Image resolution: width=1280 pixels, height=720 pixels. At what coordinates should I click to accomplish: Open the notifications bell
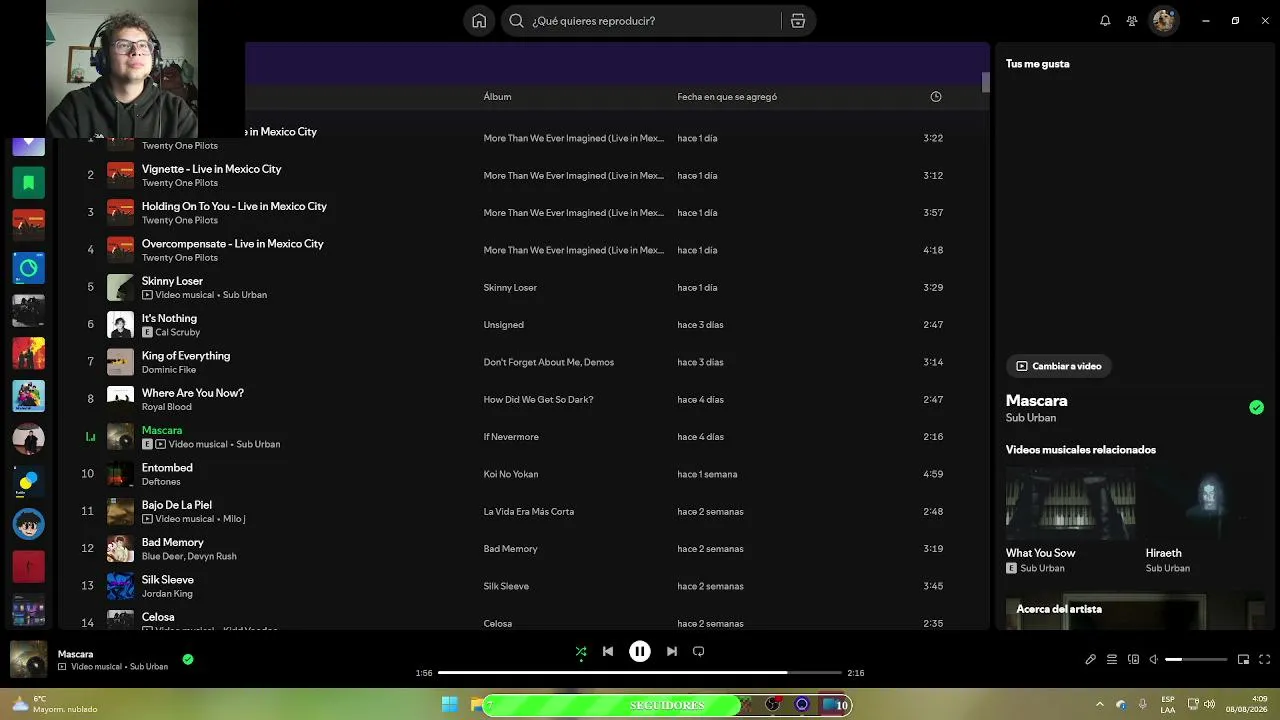coord(1105,21)
